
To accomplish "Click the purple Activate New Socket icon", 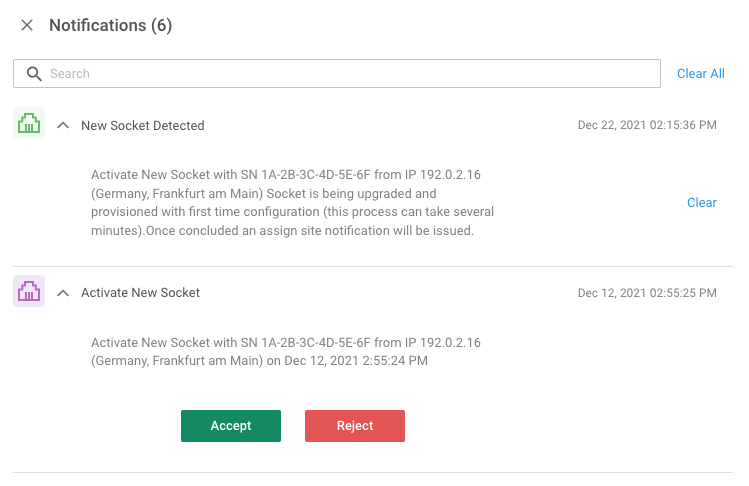I will (29, 292).
